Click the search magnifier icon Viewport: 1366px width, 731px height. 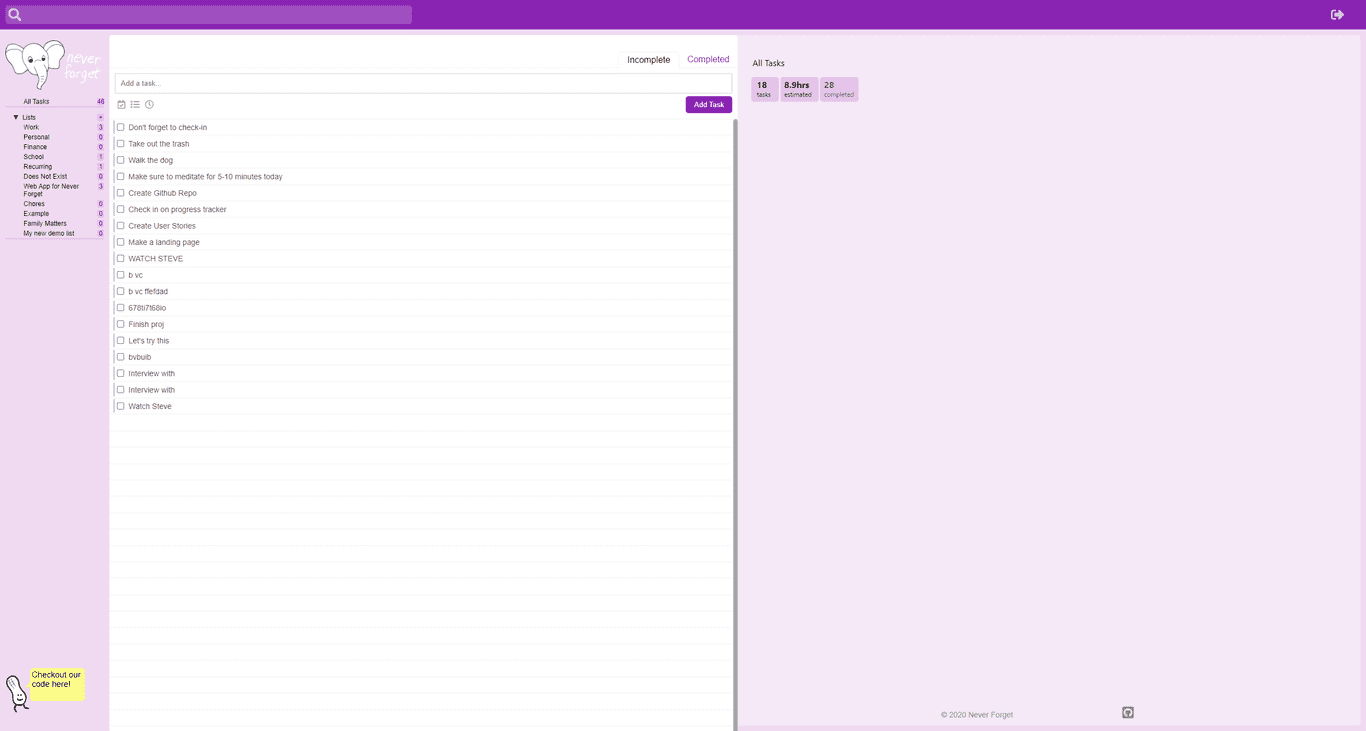coord(15,15)
